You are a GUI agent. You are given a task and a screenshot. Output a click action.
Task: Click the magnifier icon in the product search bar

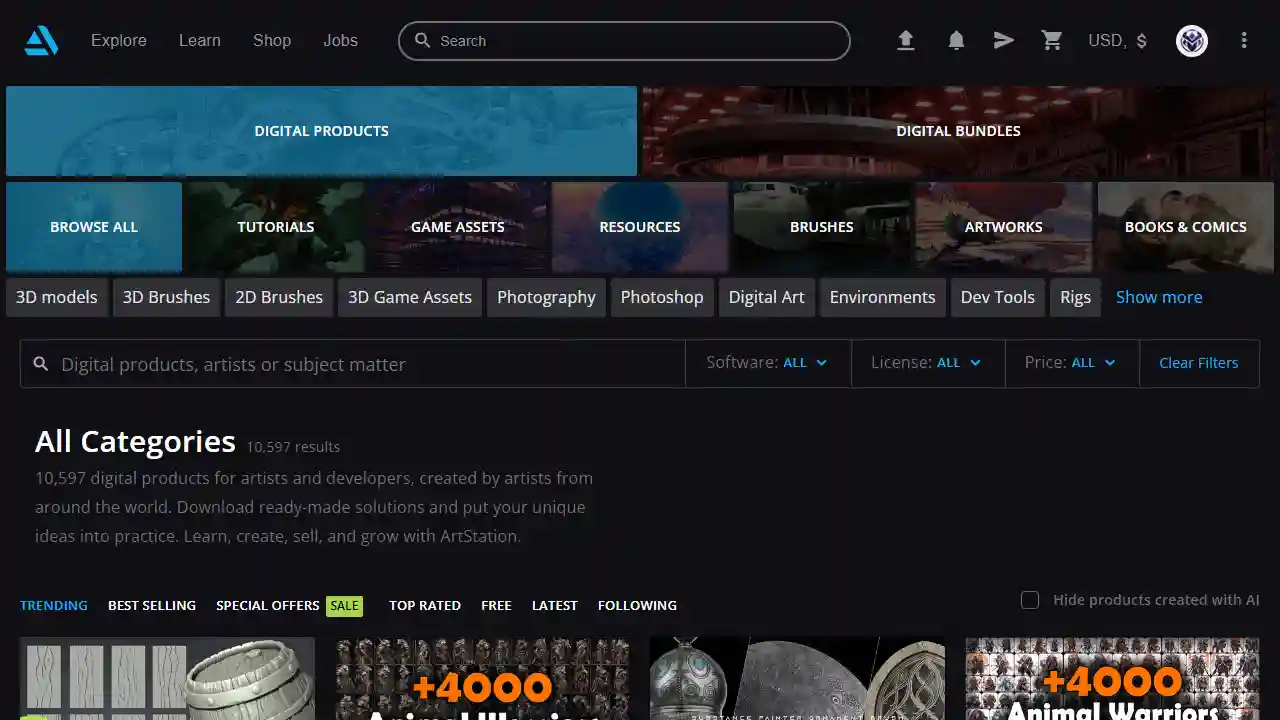click(41, 363)
